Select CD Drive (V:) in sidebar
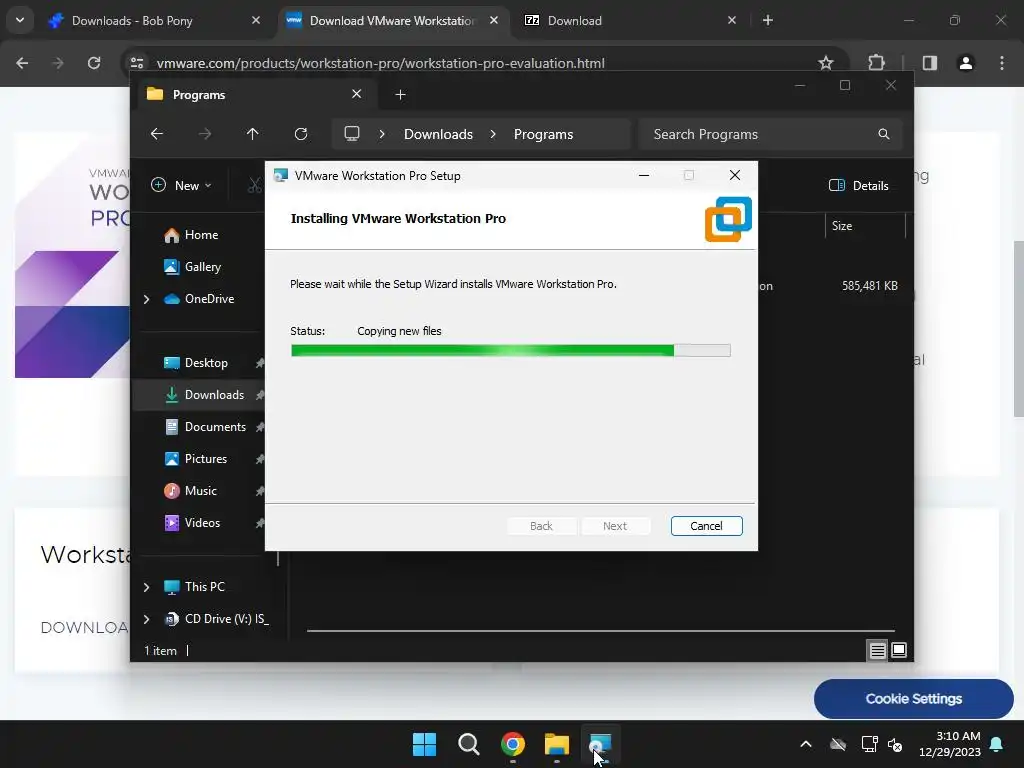The image size is (1024, 768). [x=226, y=619]
